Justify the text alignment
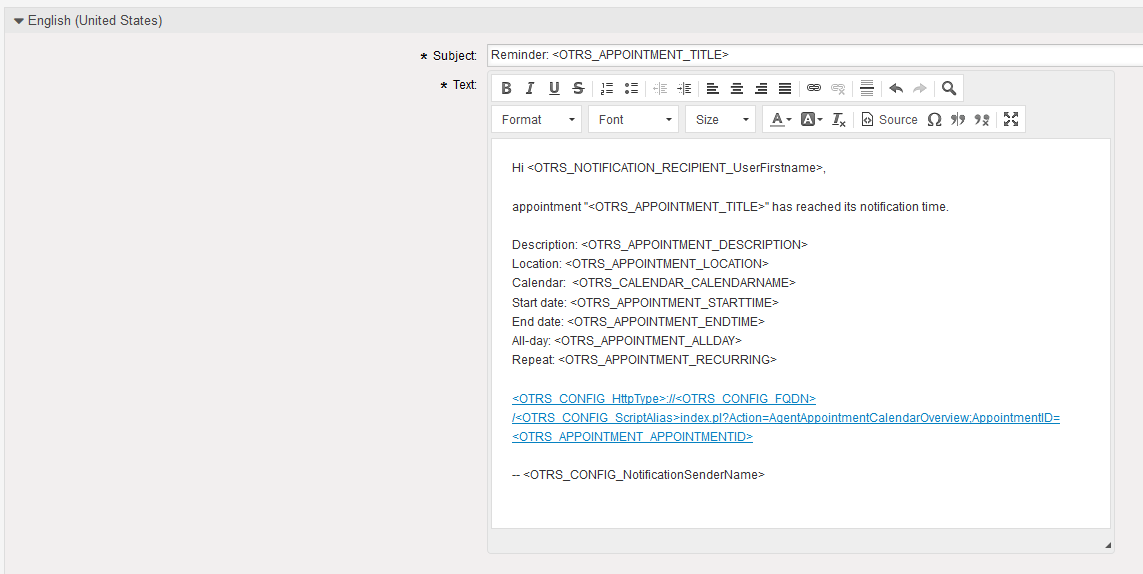 [785, 88]
